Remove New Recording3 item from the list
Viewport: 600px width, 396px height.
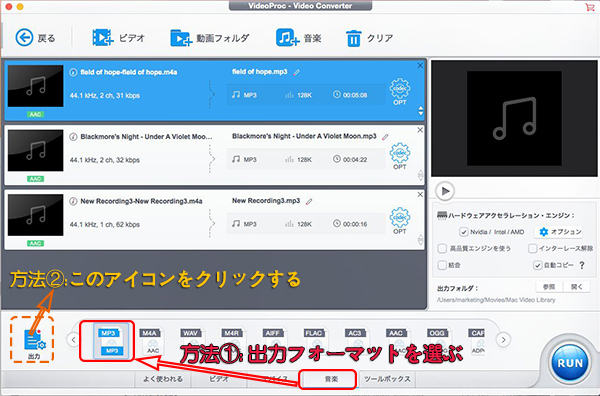(x=420, y=194)
